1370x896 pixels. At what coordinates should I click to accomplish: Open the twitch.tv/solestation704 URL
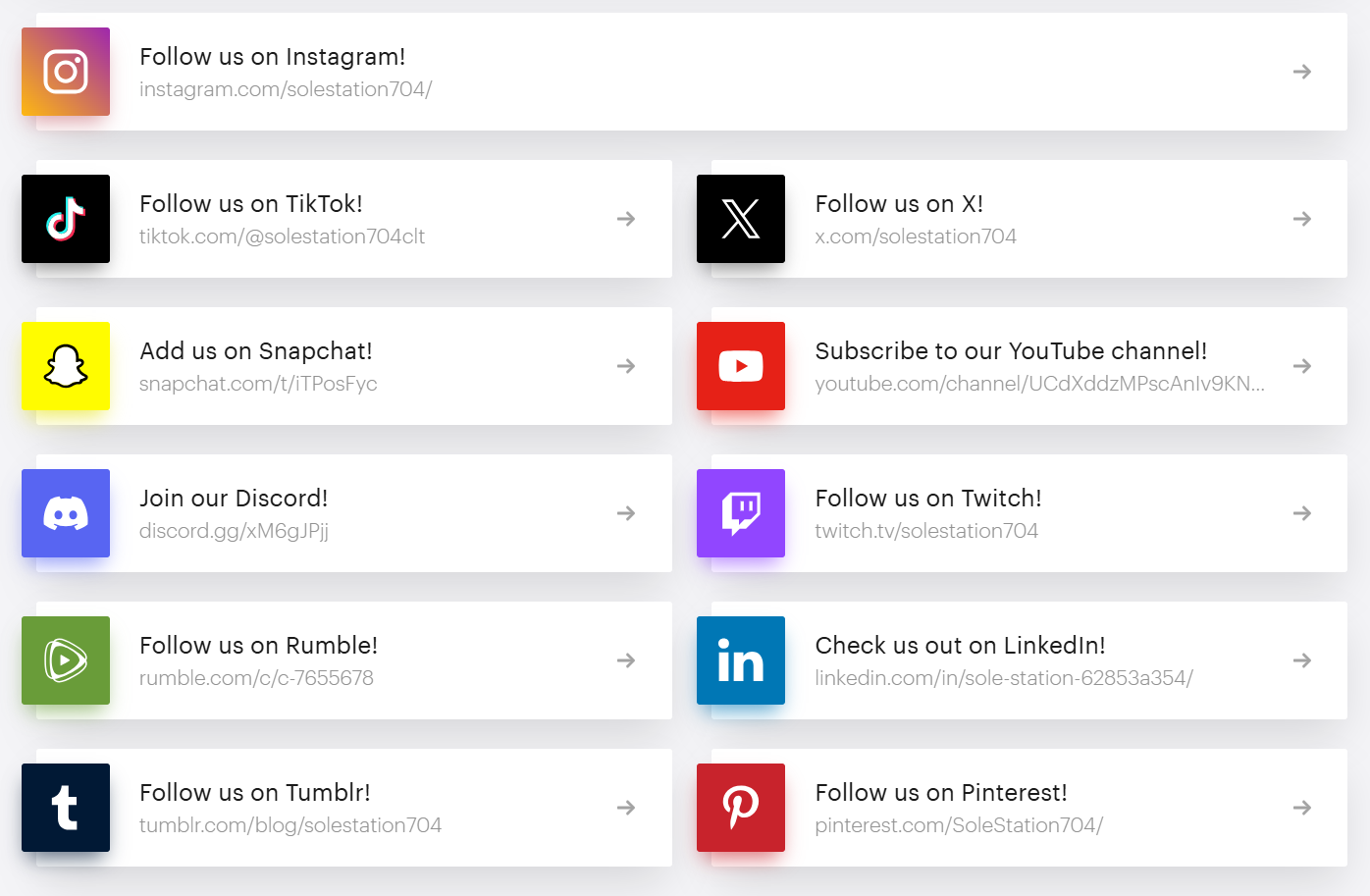tap(926, 531)
